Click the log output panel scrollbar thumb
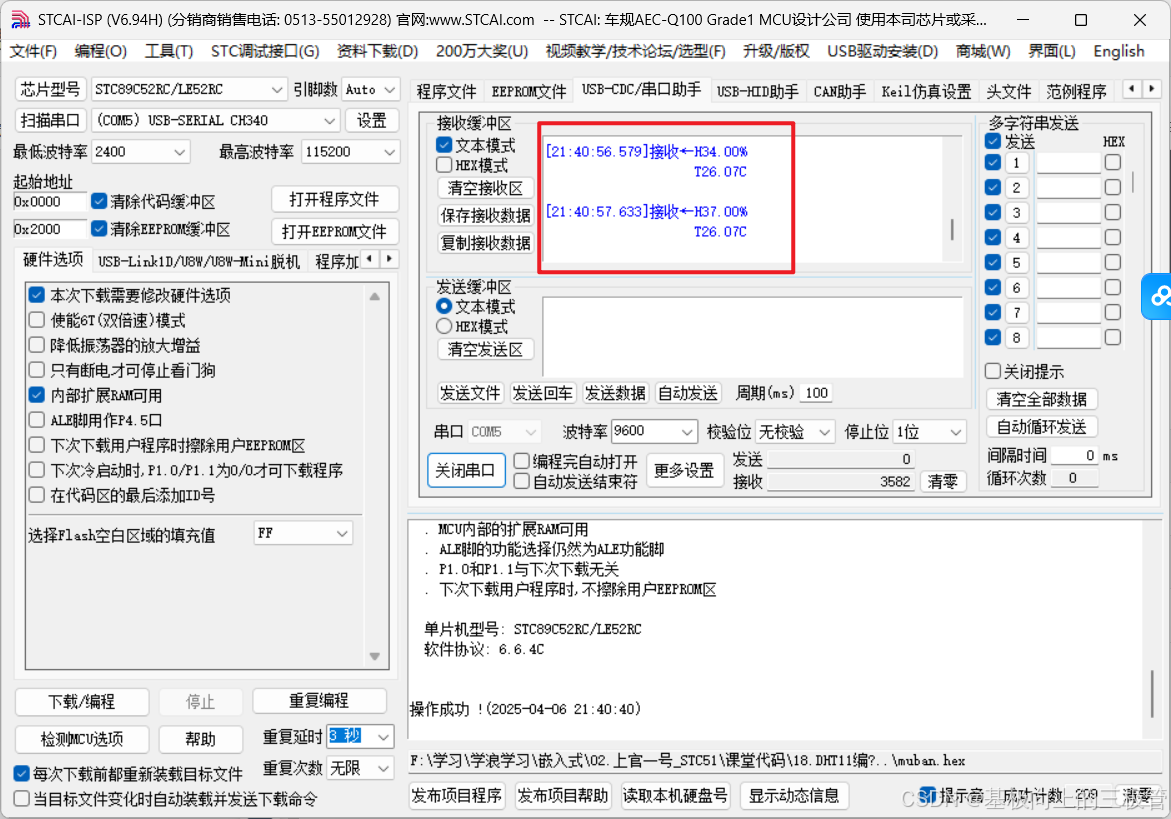Image resolution: width=1171 pixels, height=819 pixels. [x=1152, y=694]
